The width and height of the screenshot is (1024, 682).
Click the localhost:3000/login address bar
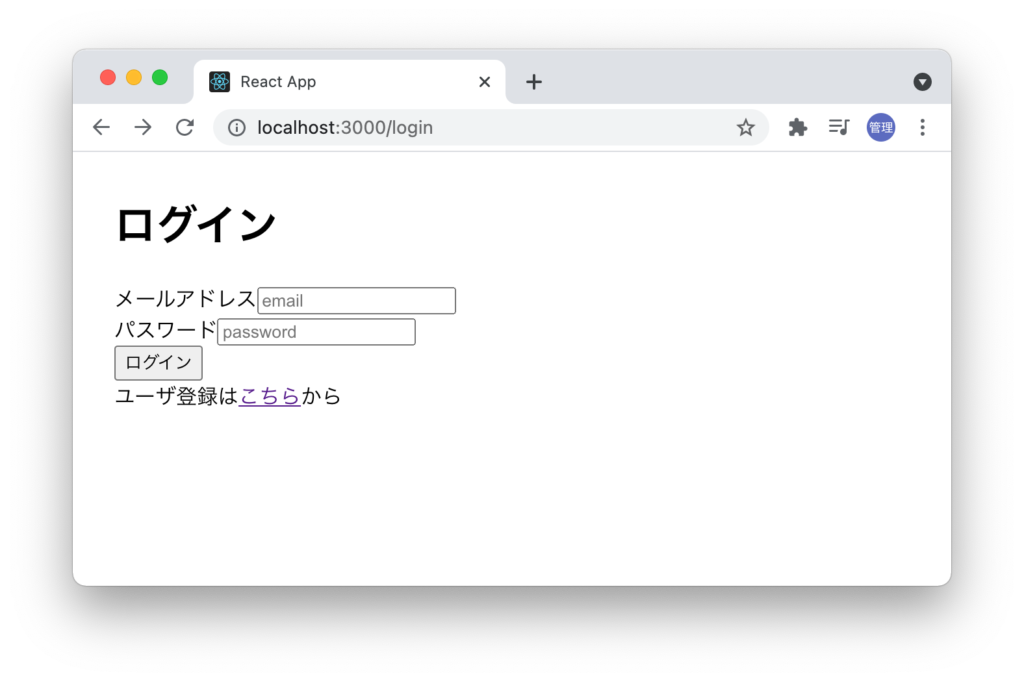[x=480, y=127]
